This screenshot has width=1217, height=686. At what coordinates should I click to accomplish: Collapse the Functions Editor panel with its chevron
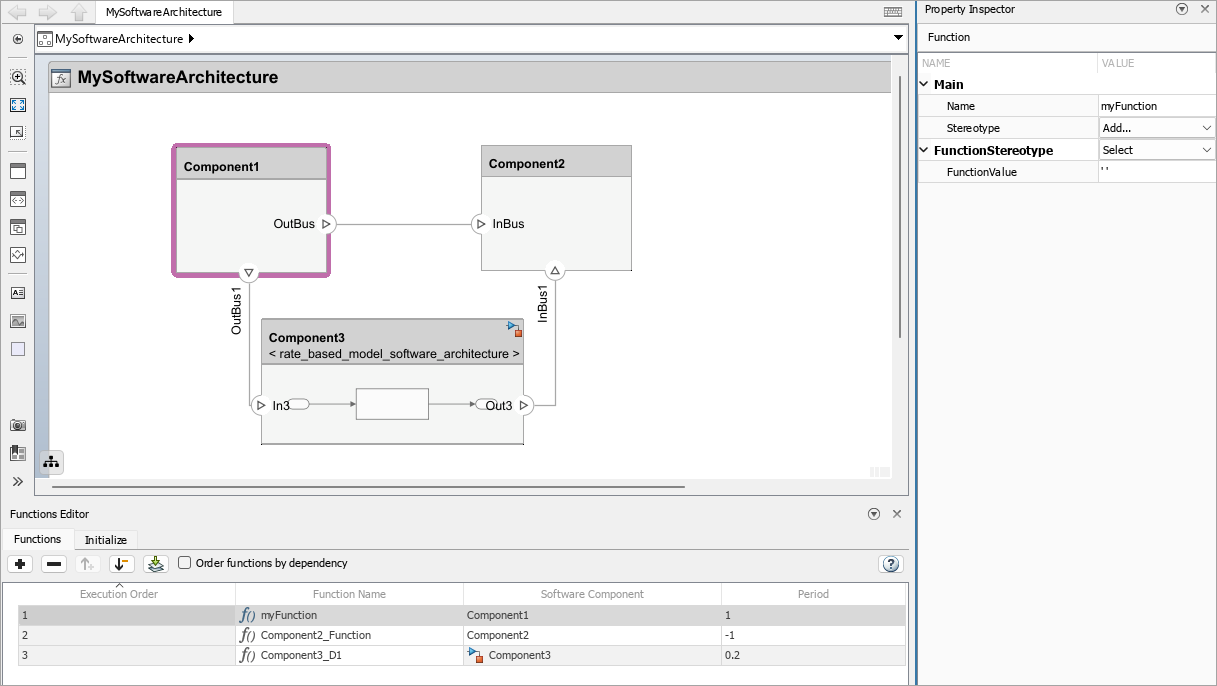point(874,513)
